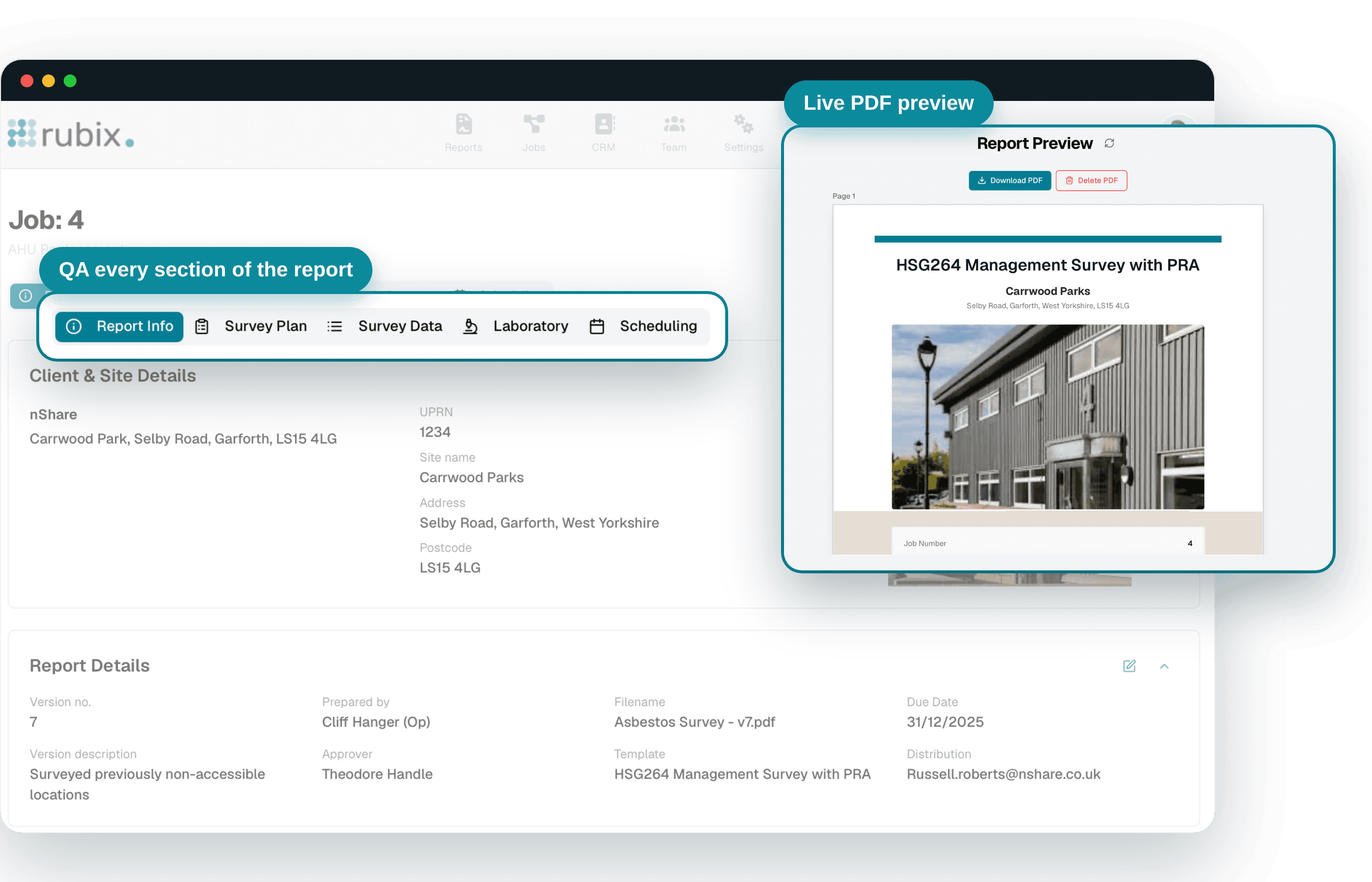Click the Template value under Report Details
1372x882 pixels.
[x=742, y=774]
